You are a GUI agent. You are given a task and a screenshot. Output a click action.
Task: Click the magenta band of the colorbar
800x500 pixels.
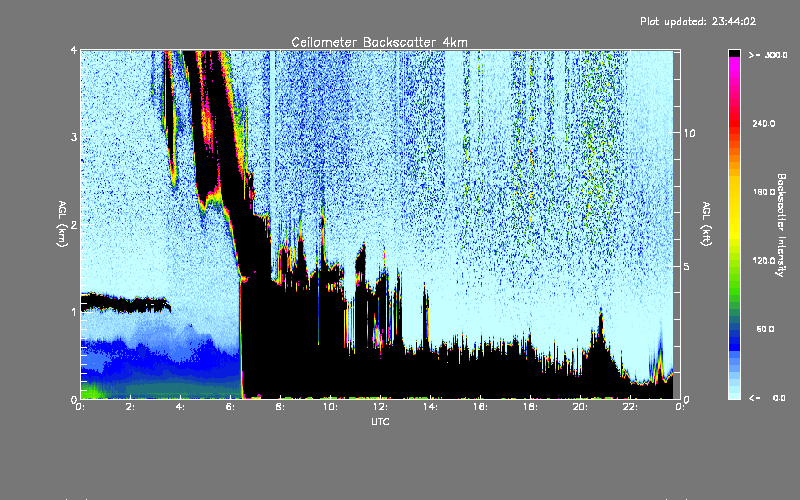(x=734, y=65)
